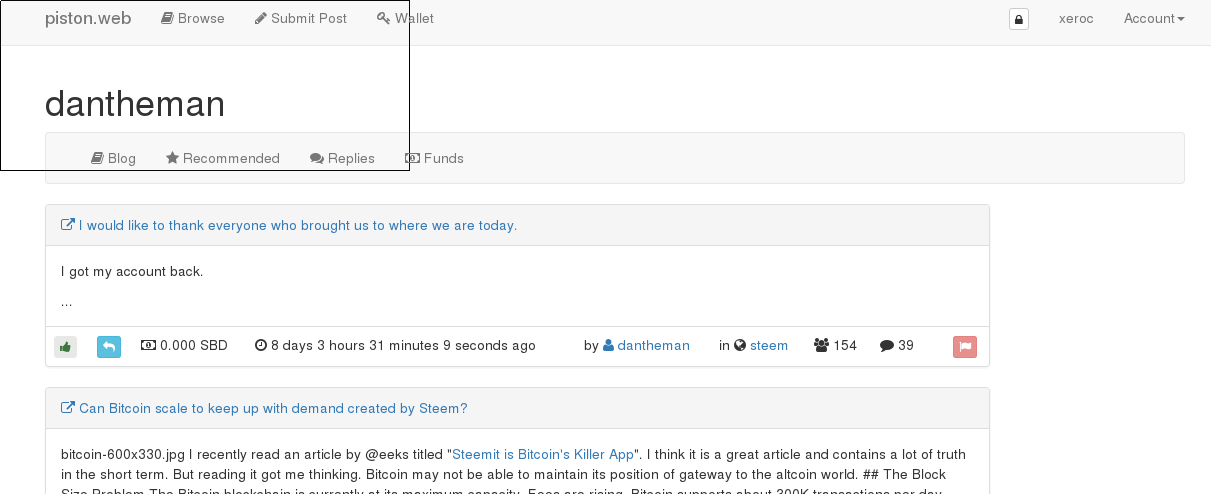
Task: Click the comments bubble icon showing 39
Action: pos(887,346)
